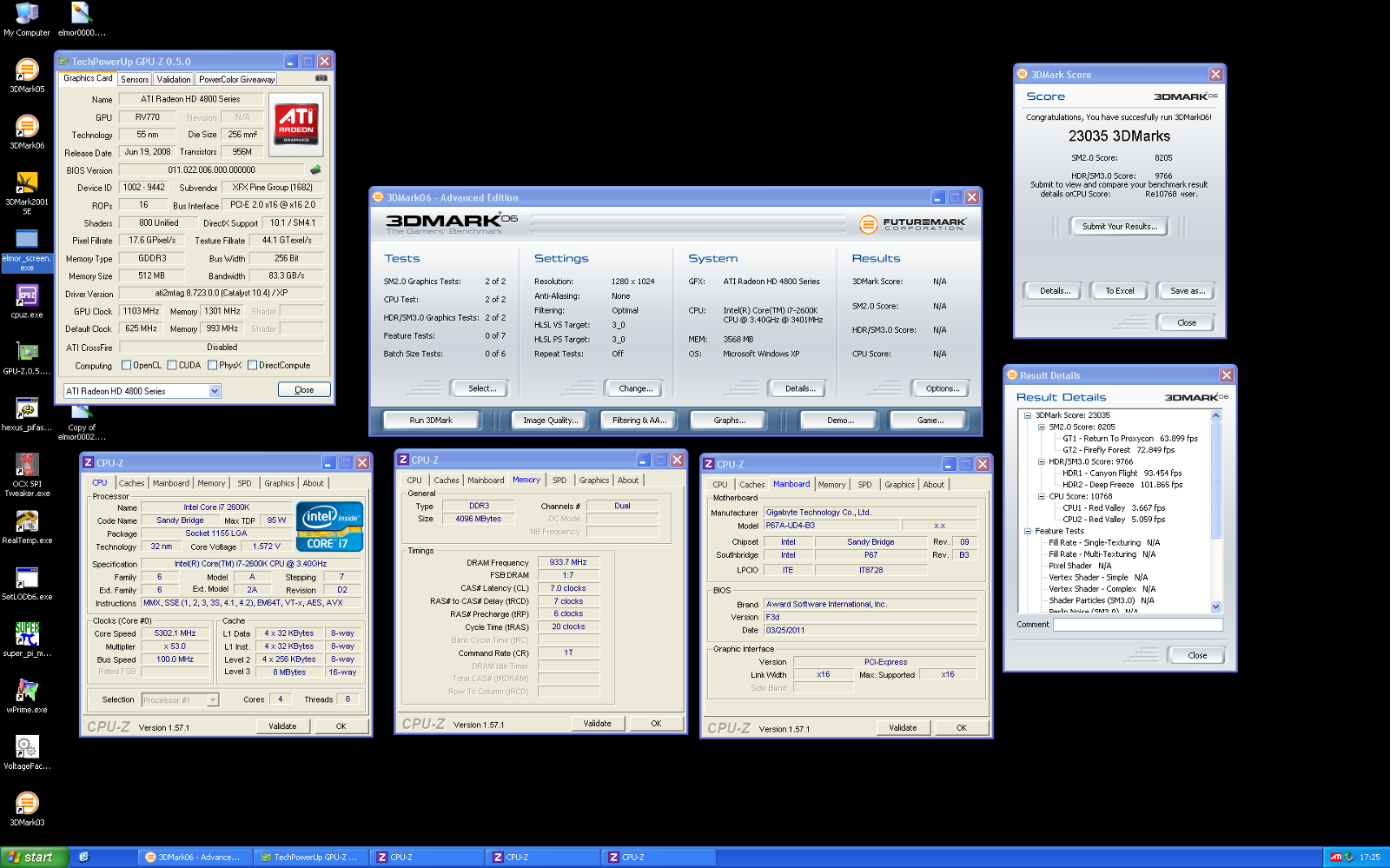The image size is (1390, 868).
Task: Click the Intel Core i7 logo in CPU-Z
Action: tap(330, 527)
